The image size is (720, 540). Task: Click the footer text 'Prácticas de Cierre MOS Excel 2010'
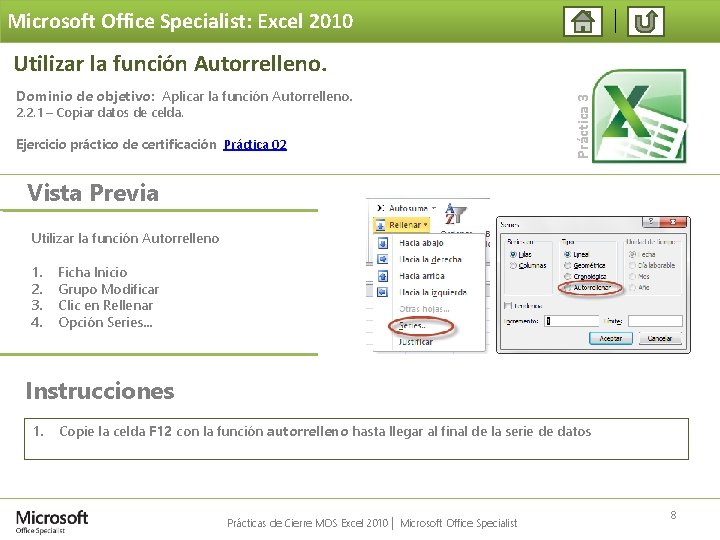pyautogui.click(x=308, y=523)
